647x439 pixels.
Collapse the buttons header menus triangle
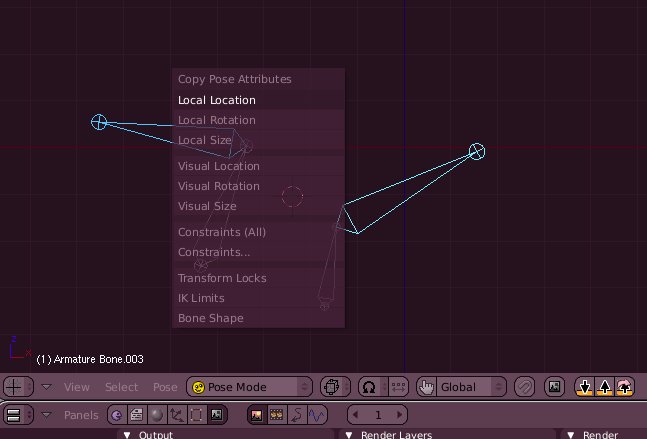pyautogui.click(x=46, y=415)
